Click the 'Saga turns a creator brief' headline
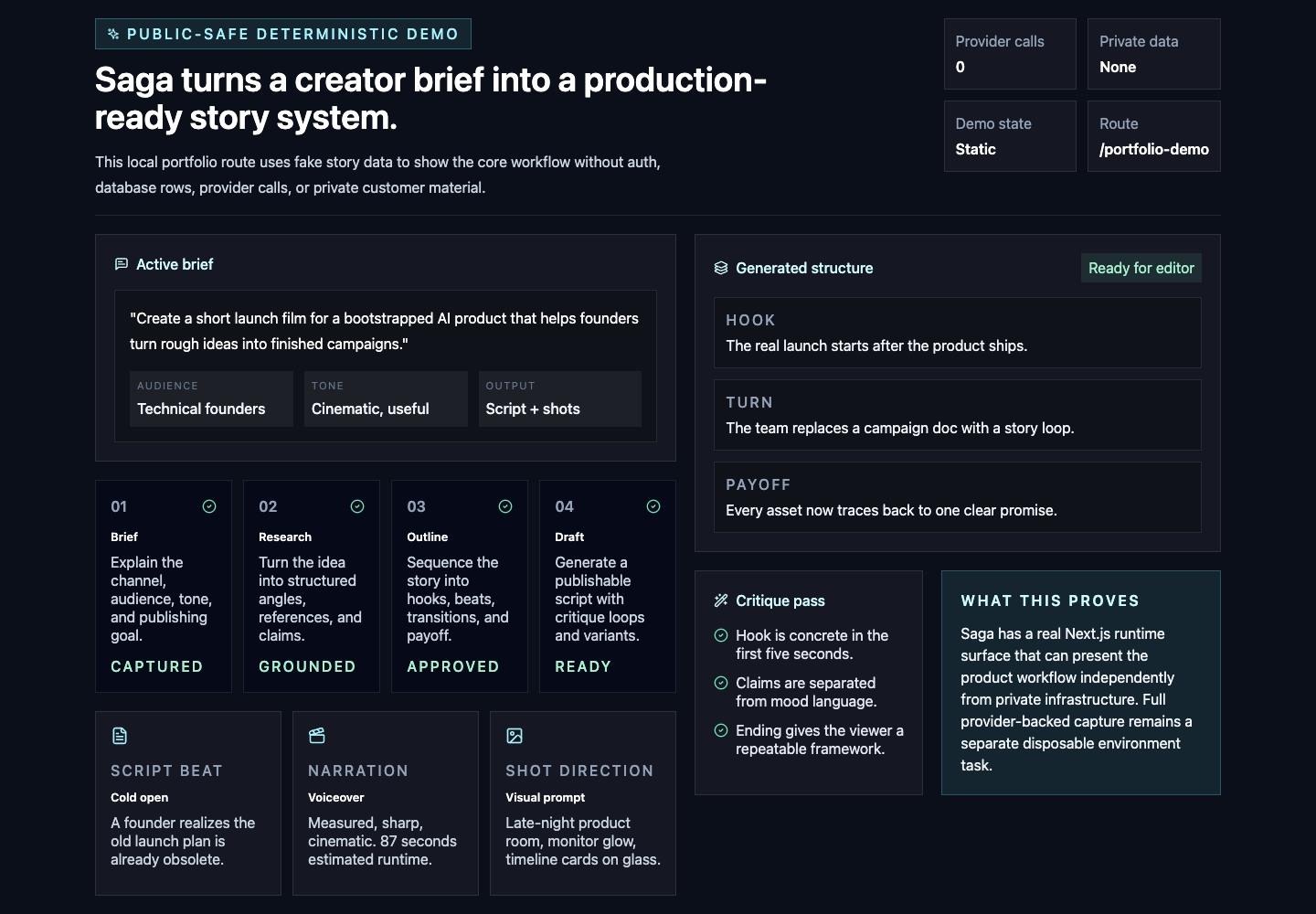 tap(430, 99)
